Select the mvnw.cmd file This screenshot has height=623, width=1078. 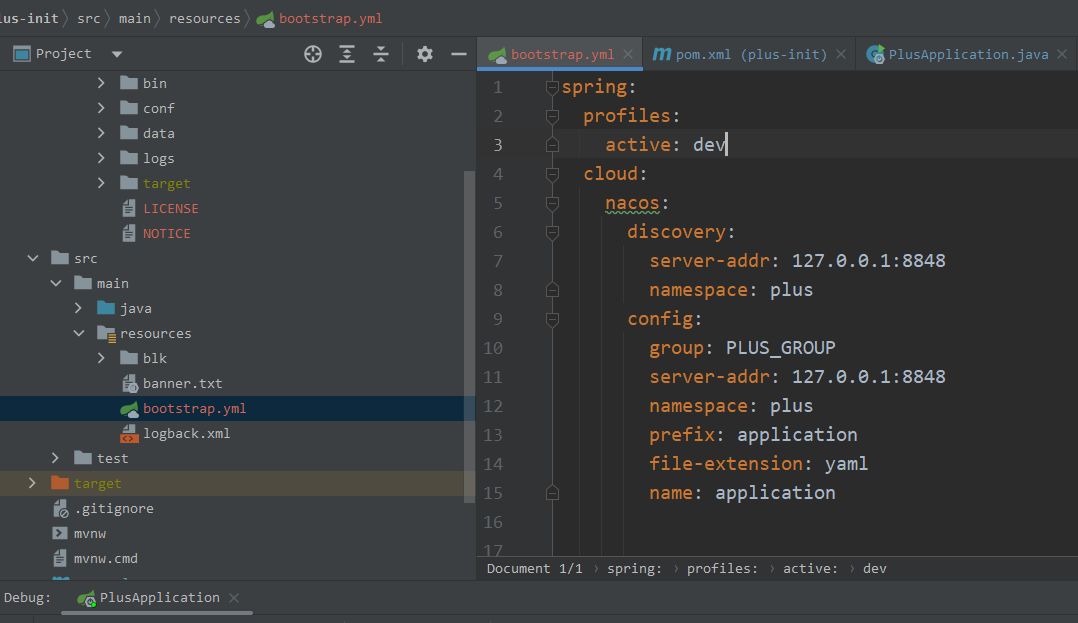coord(105,558)
